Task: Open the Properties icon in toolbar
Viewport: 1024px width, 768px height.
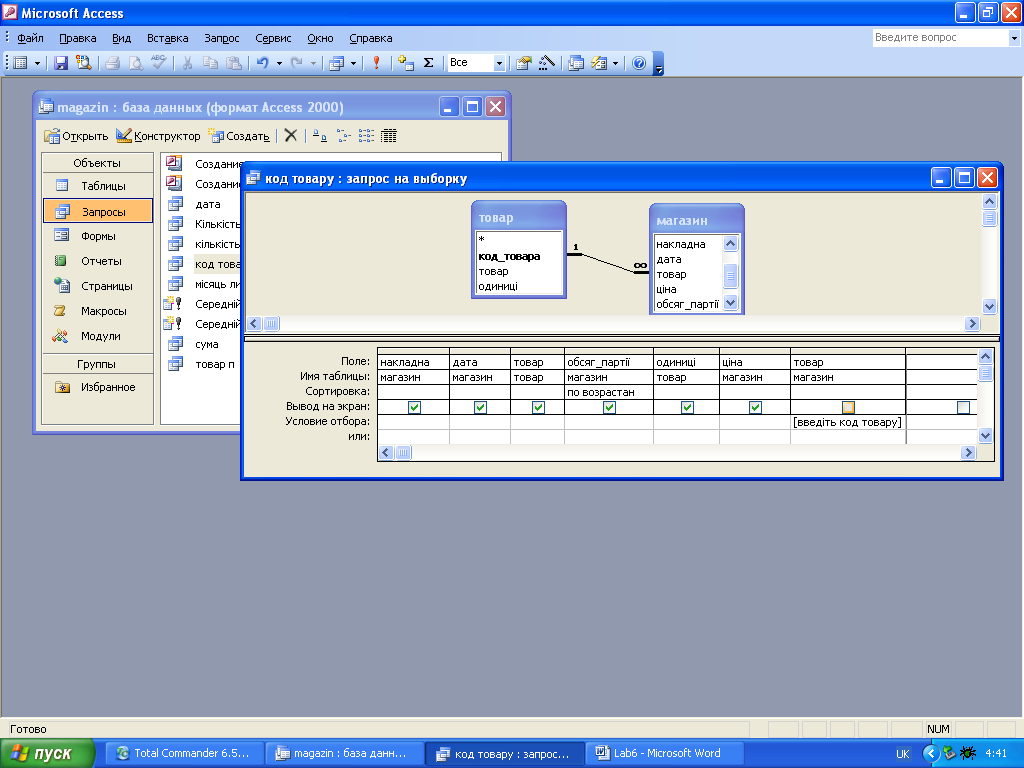Action: pyautogui.click(x=523, y=63)
